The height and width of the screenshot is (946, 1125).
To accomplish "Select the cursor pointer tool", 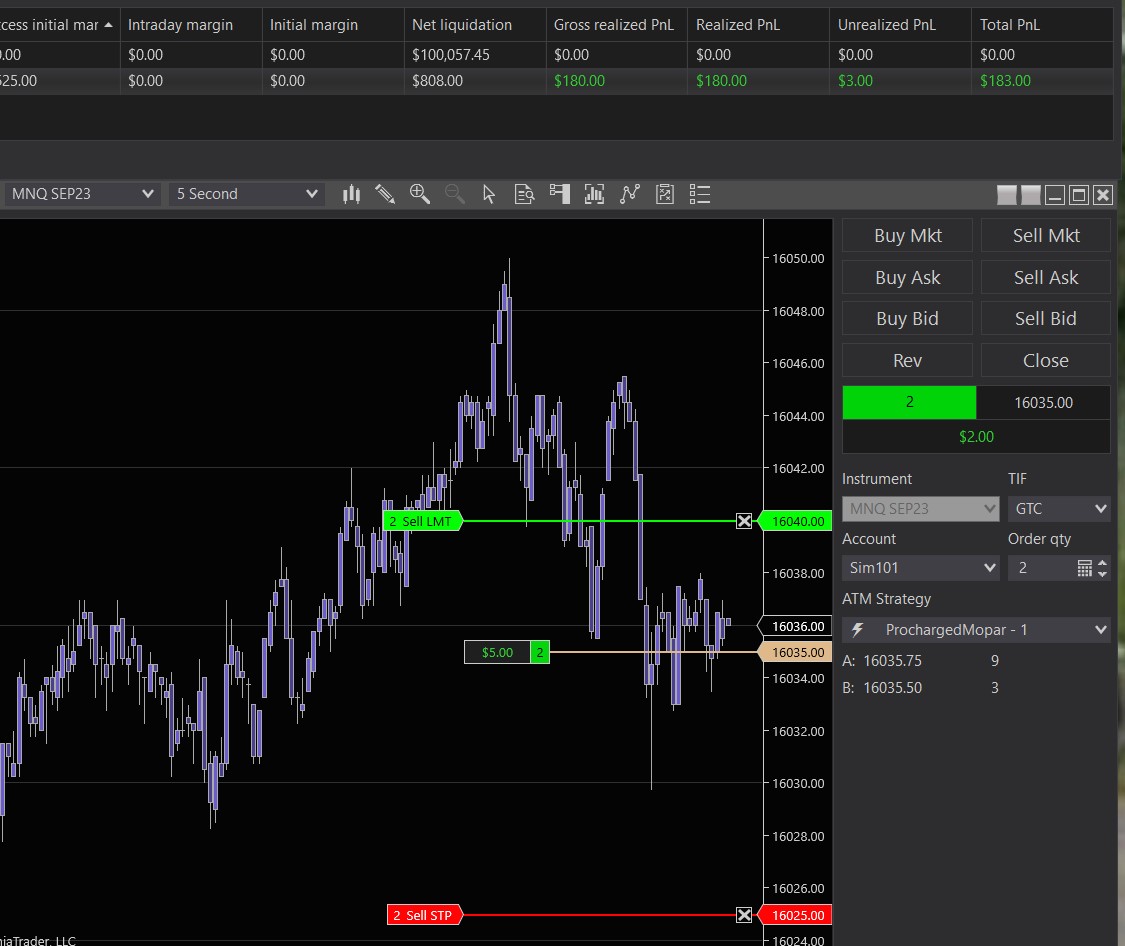I will tap(489, 194).
